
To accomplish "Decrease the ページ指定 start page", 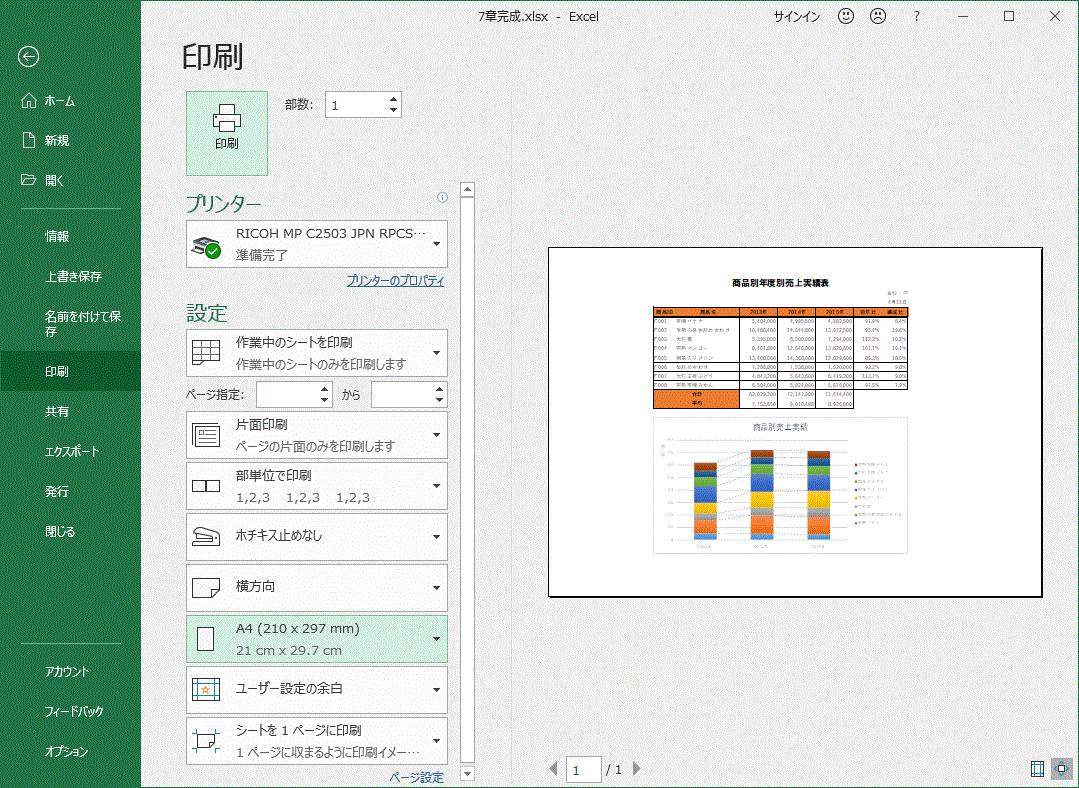I will (x=325, y=400).
